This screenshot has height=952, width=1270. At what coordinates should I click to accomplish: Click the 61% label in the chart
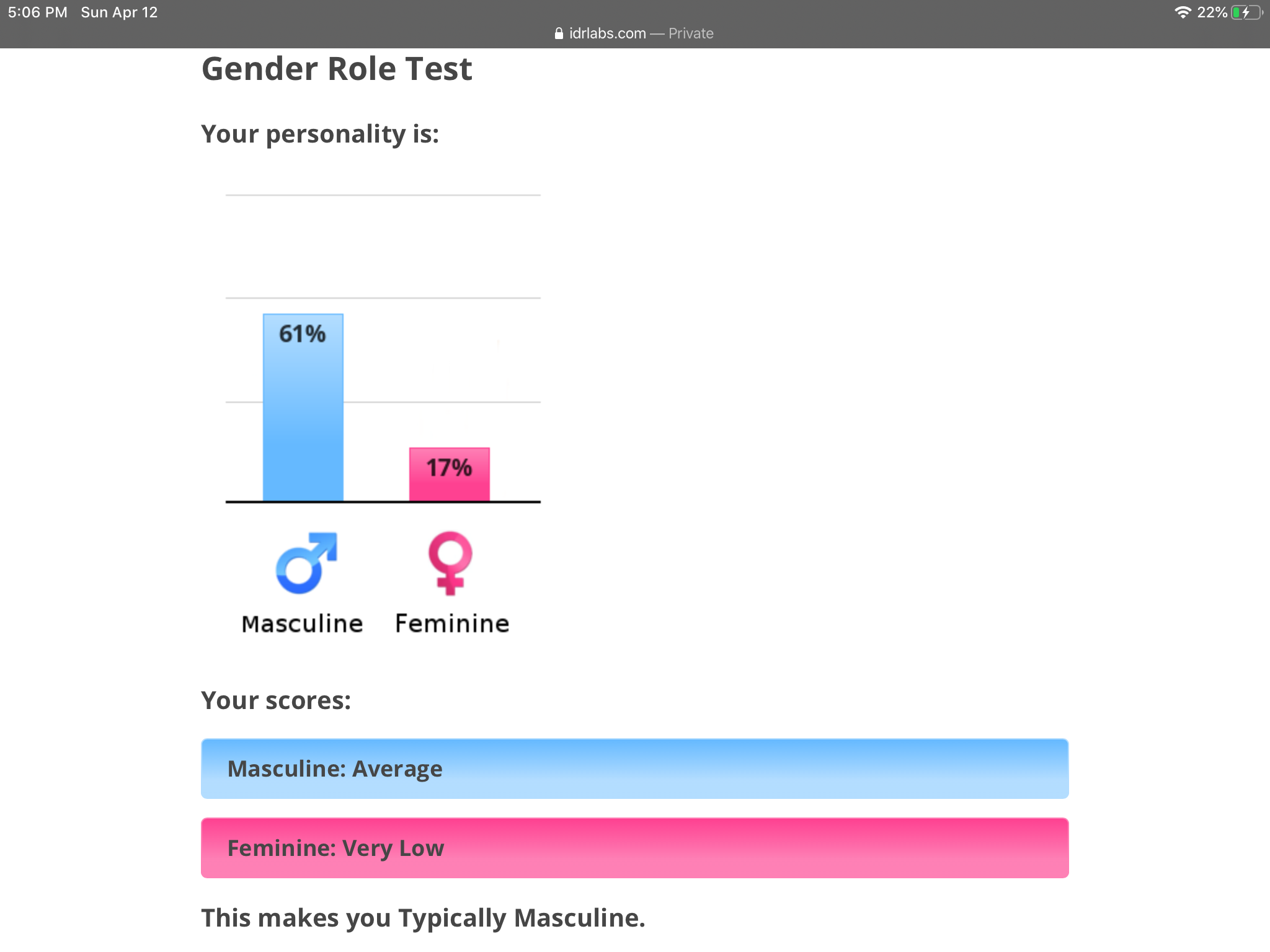302,334
